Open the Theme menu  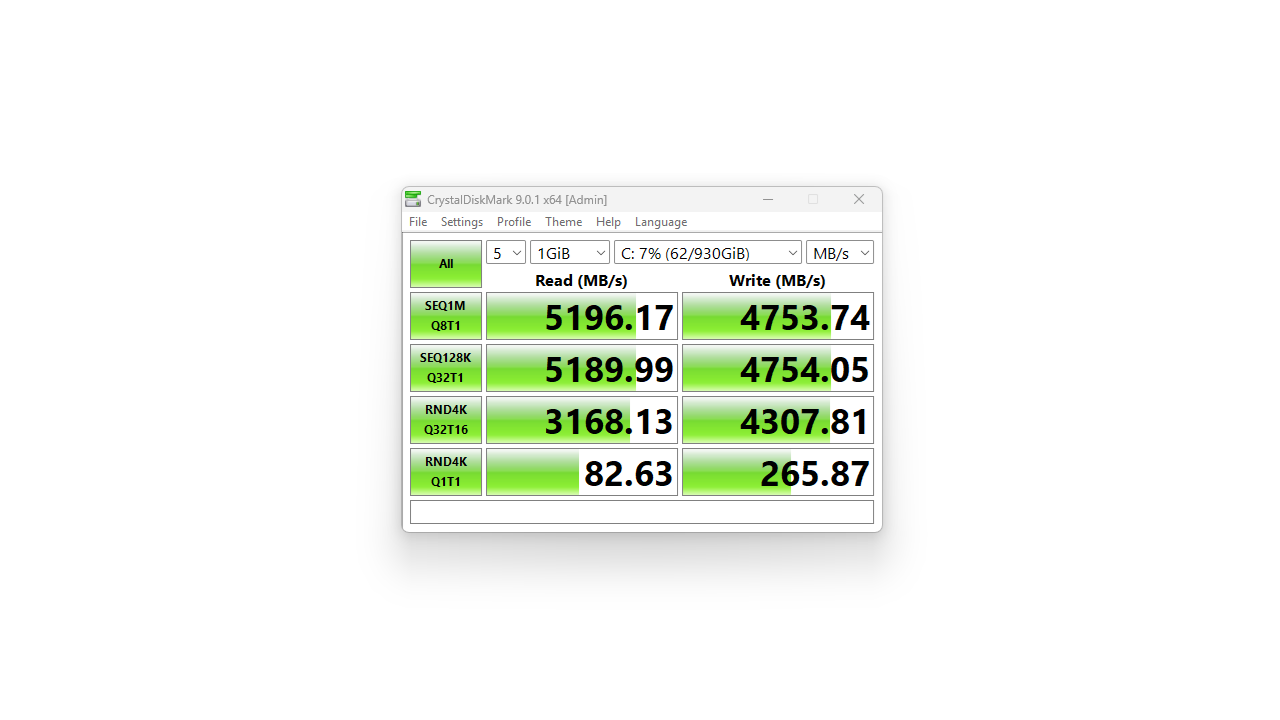[x=563, y=222]
